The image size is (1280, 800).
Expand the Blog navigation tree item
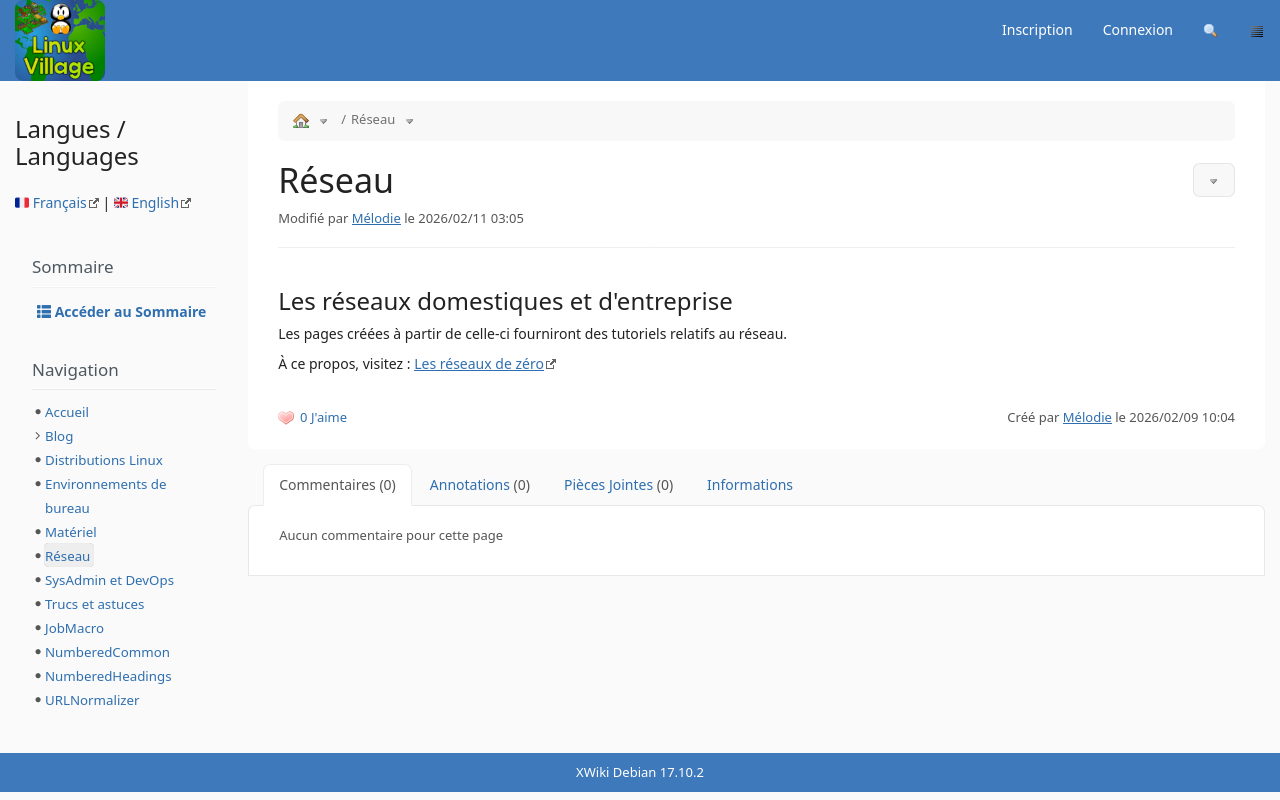[x=38, y=436]
